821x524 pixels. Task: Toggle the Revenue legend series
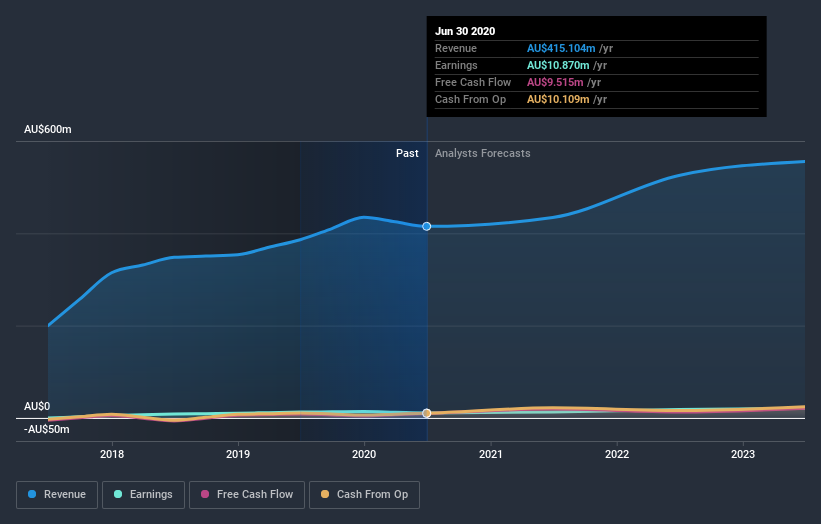[57, 495]
